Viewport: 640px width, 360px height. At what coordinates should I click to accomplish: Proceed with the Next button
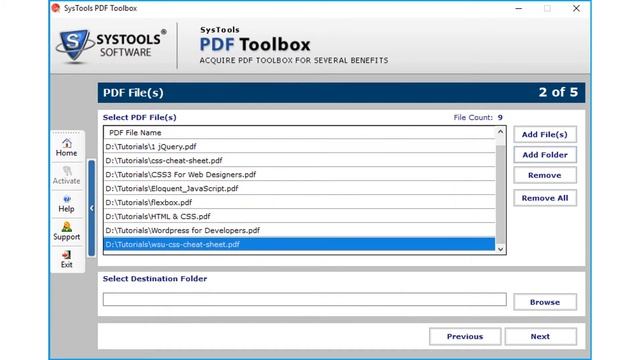point(540,336)
